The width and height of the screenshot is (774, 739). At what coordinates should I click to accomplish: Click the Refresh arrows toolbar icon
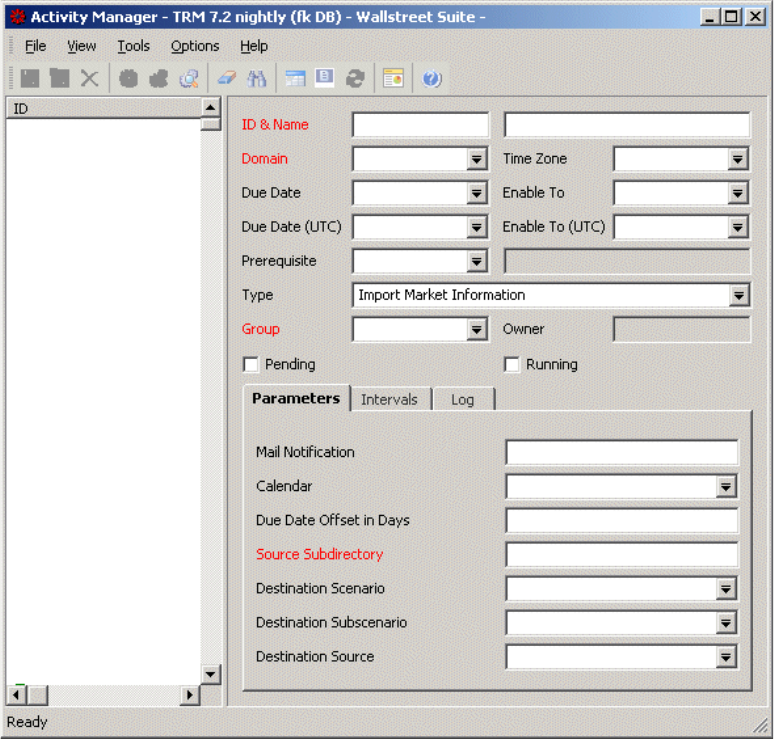point(355,78)
